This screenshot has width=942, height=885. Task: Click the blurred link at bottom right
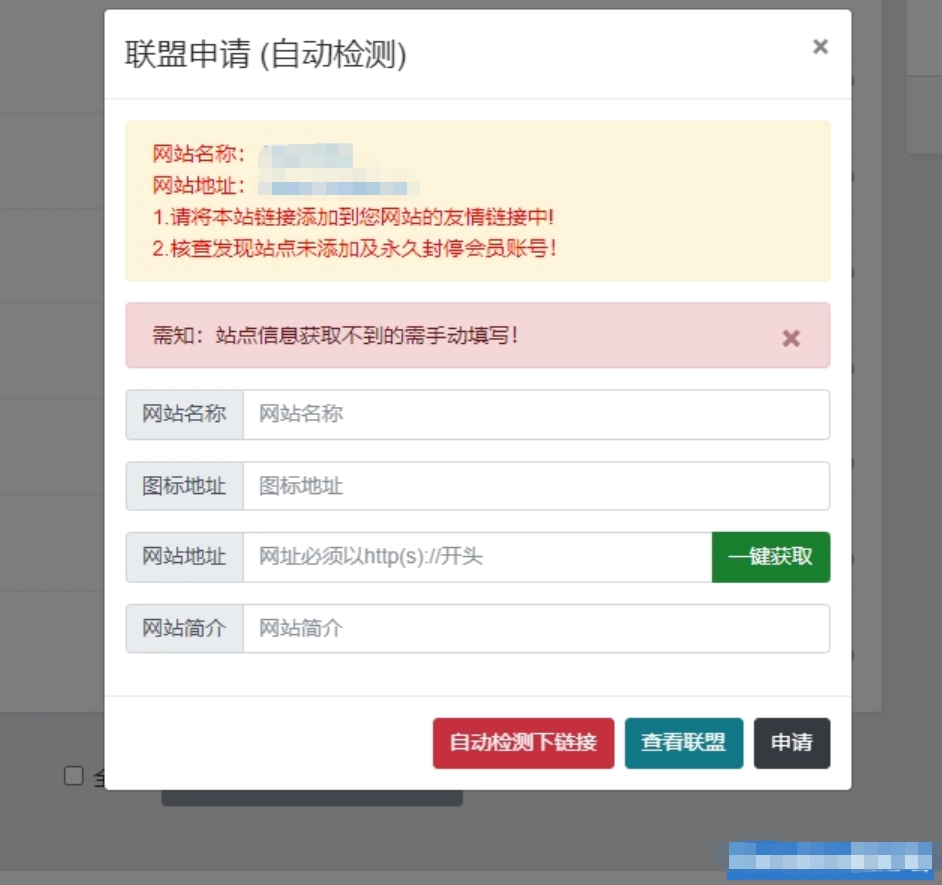pos(831,857)
